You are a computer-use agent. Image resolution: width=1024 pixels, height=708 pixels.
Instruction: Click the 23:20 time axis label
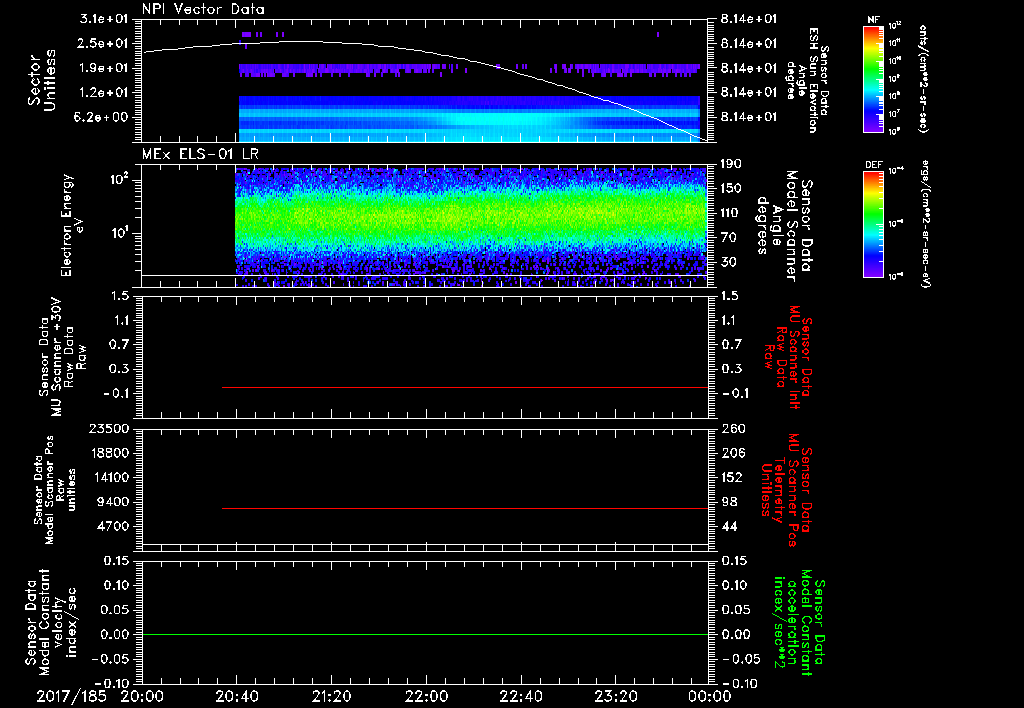pos(614,696)
